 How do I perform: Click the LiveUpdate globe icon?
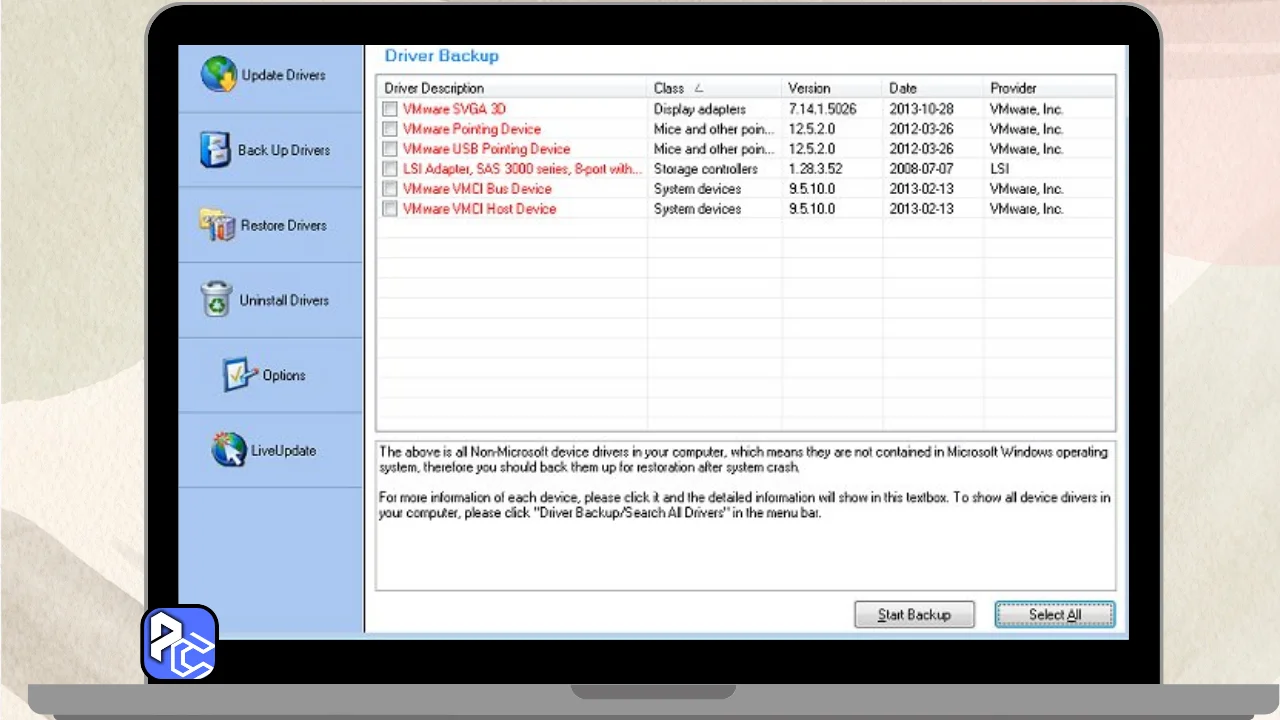coord(228,450)
